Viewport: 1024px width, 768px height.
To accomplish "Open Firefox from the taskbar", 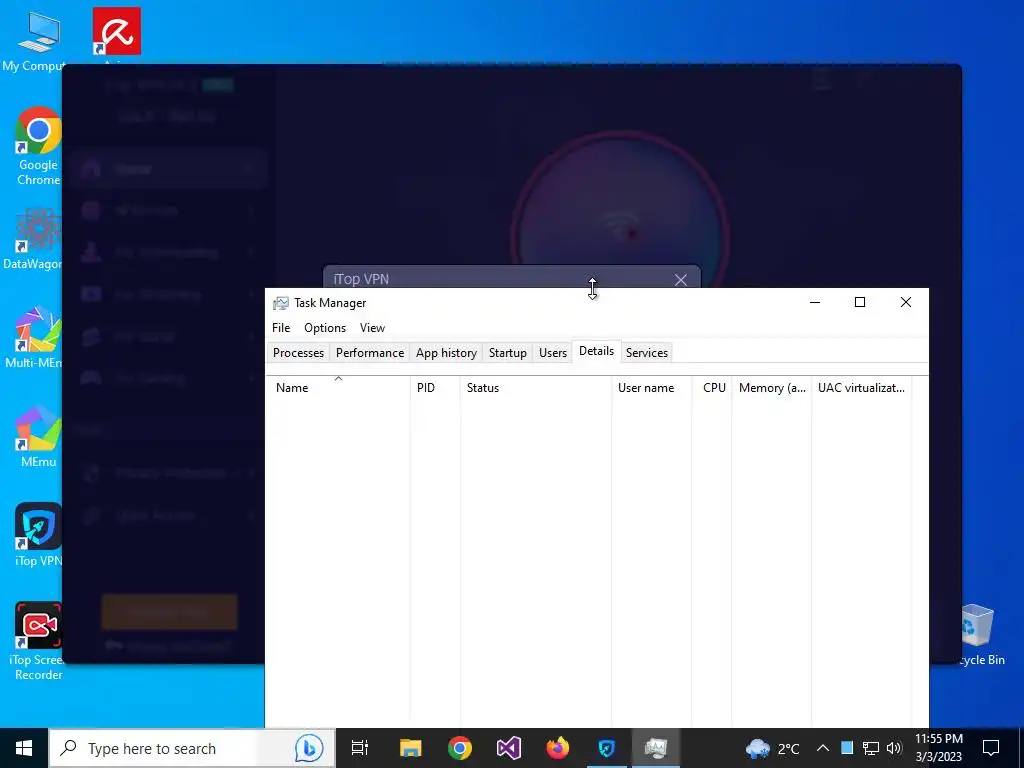I will [x=558, y=748].
